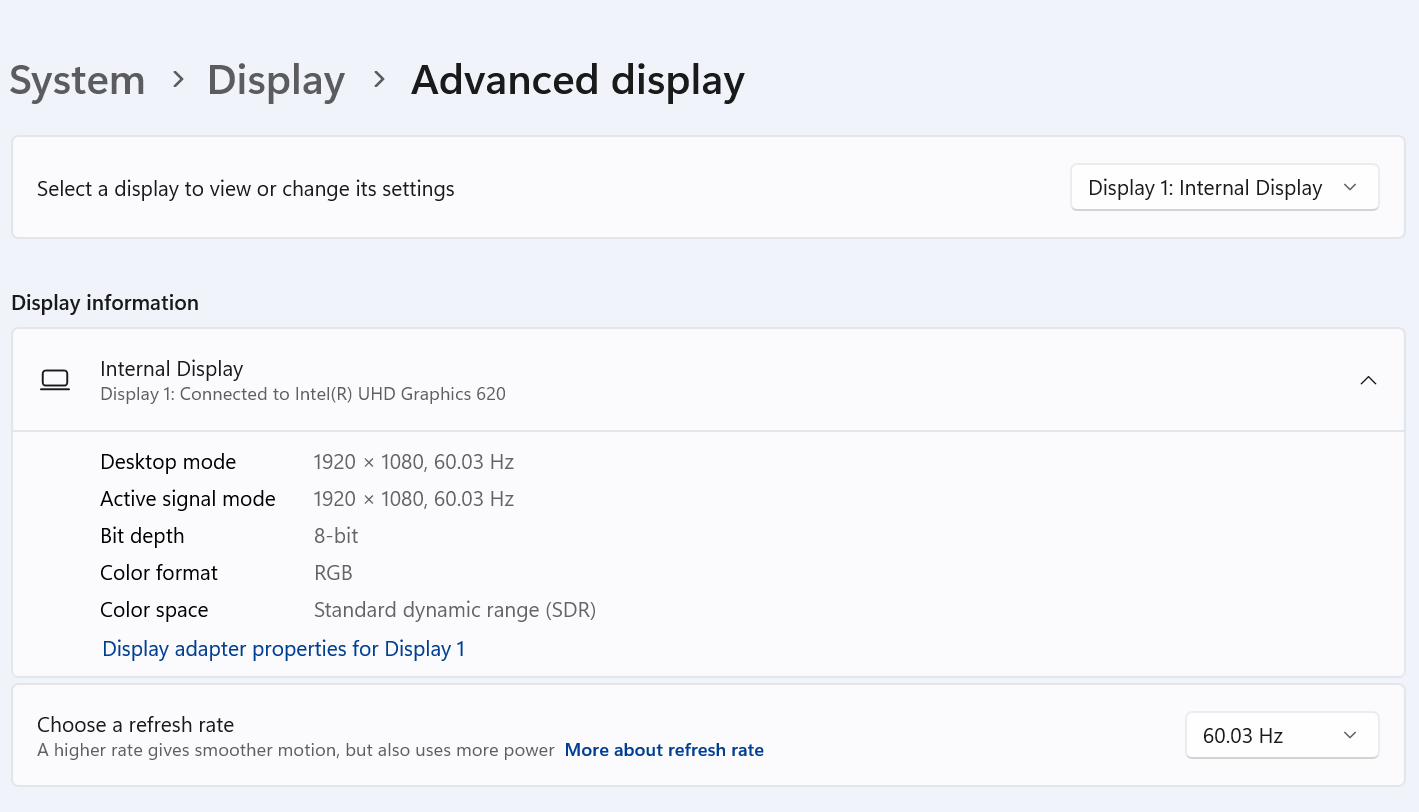Click the Bit depth 8-bit value
The image size is (1419, 812).
click(x=336, y=535)
